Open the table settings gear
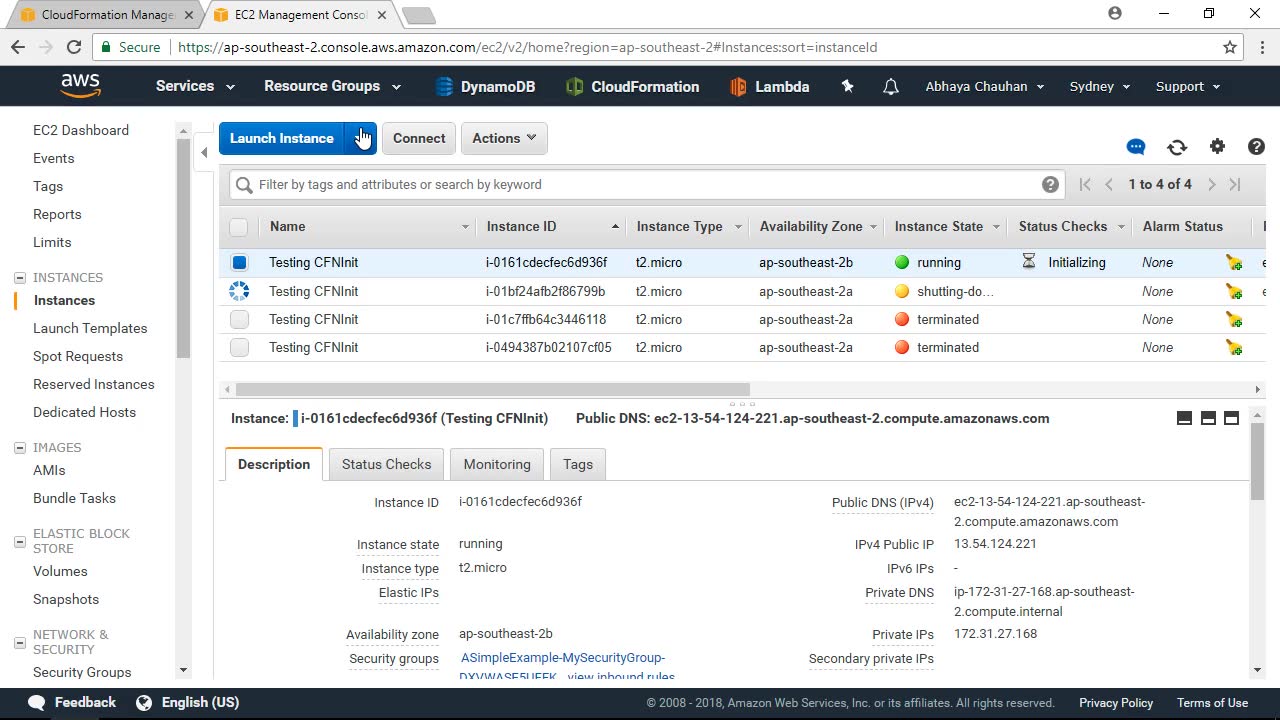 pos(1217,147)
